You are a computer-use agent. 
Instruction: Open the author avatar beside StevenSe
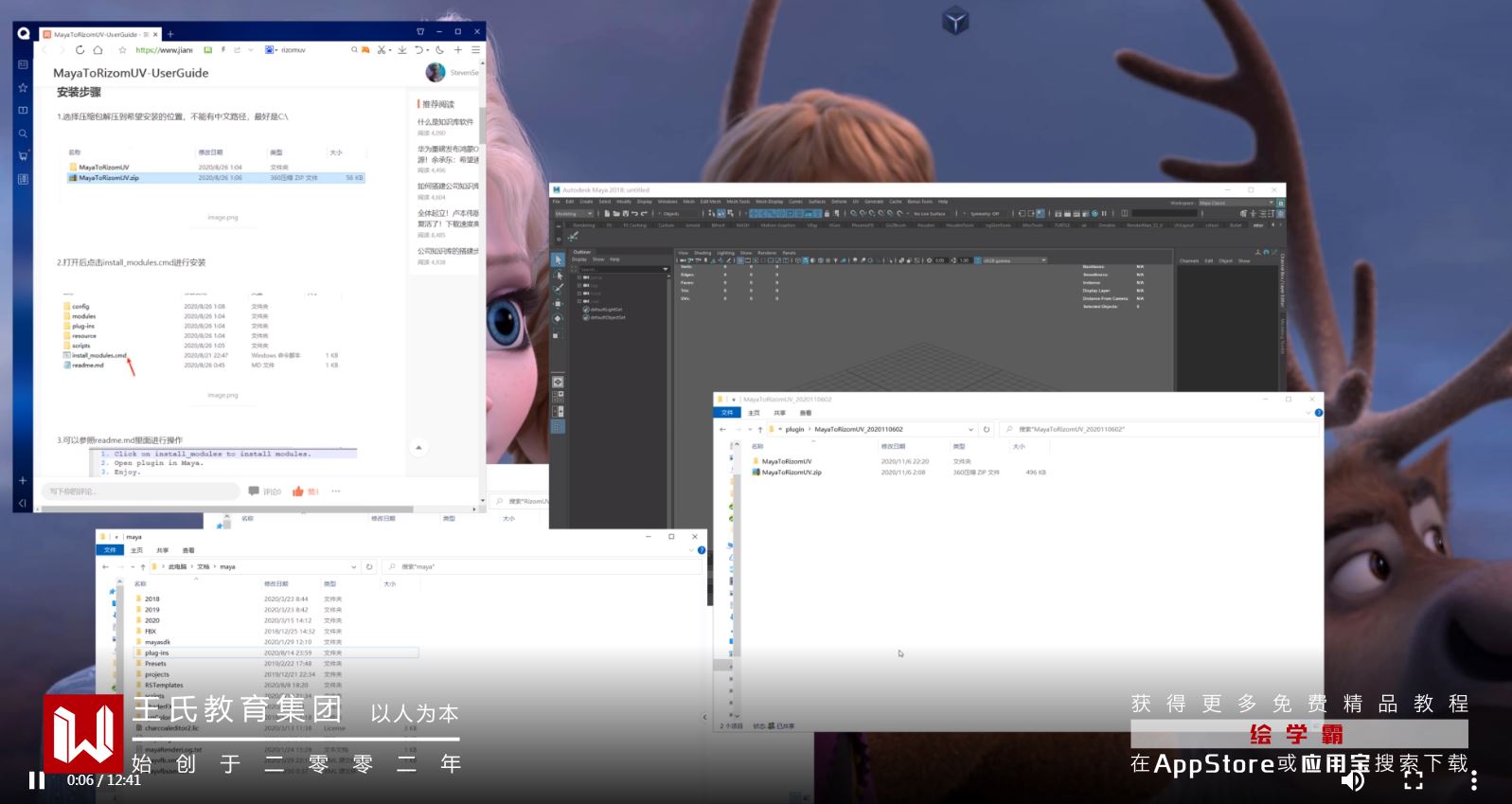pos(436,72)
